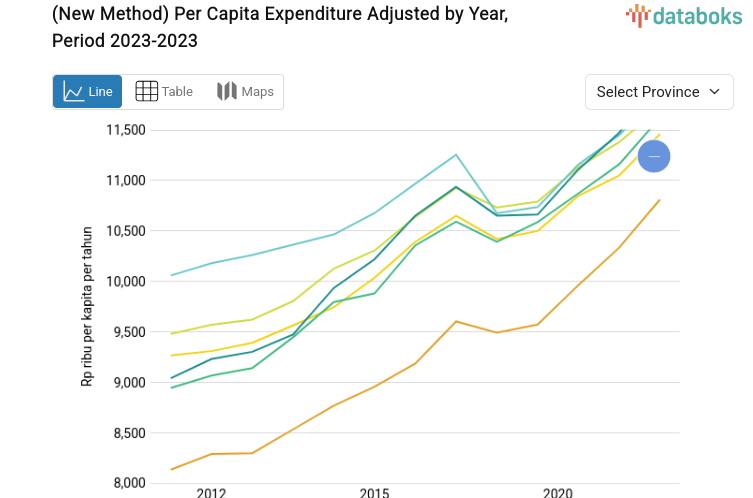Click the table grid icon
The width and height of the screenshot is (753, 498).
point(146,92)
